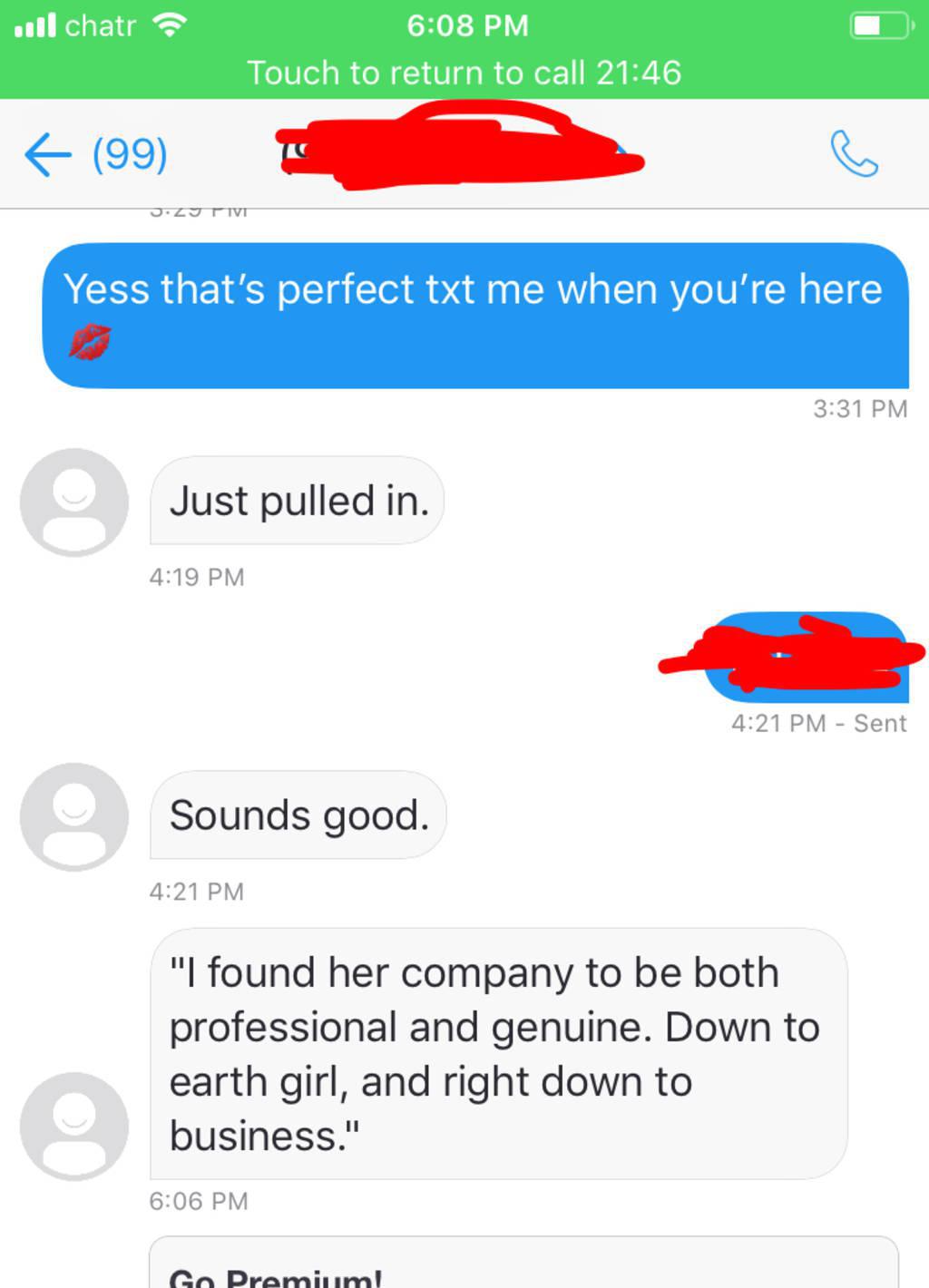Open the (99) unread conversations list
Image resolution: width=929 pixels, height=1288 pixels.
click(x=130, y=154)
